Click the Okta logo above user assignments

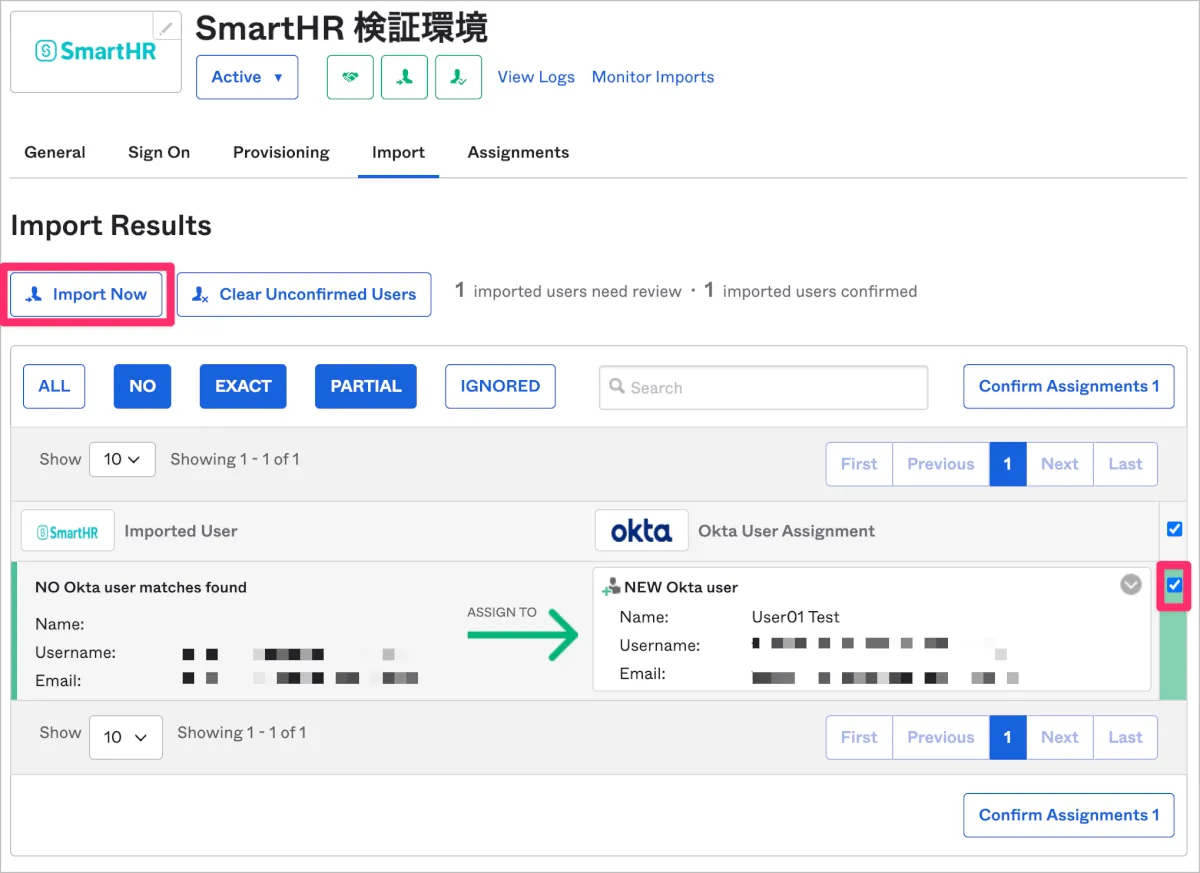tap(641, 531)
